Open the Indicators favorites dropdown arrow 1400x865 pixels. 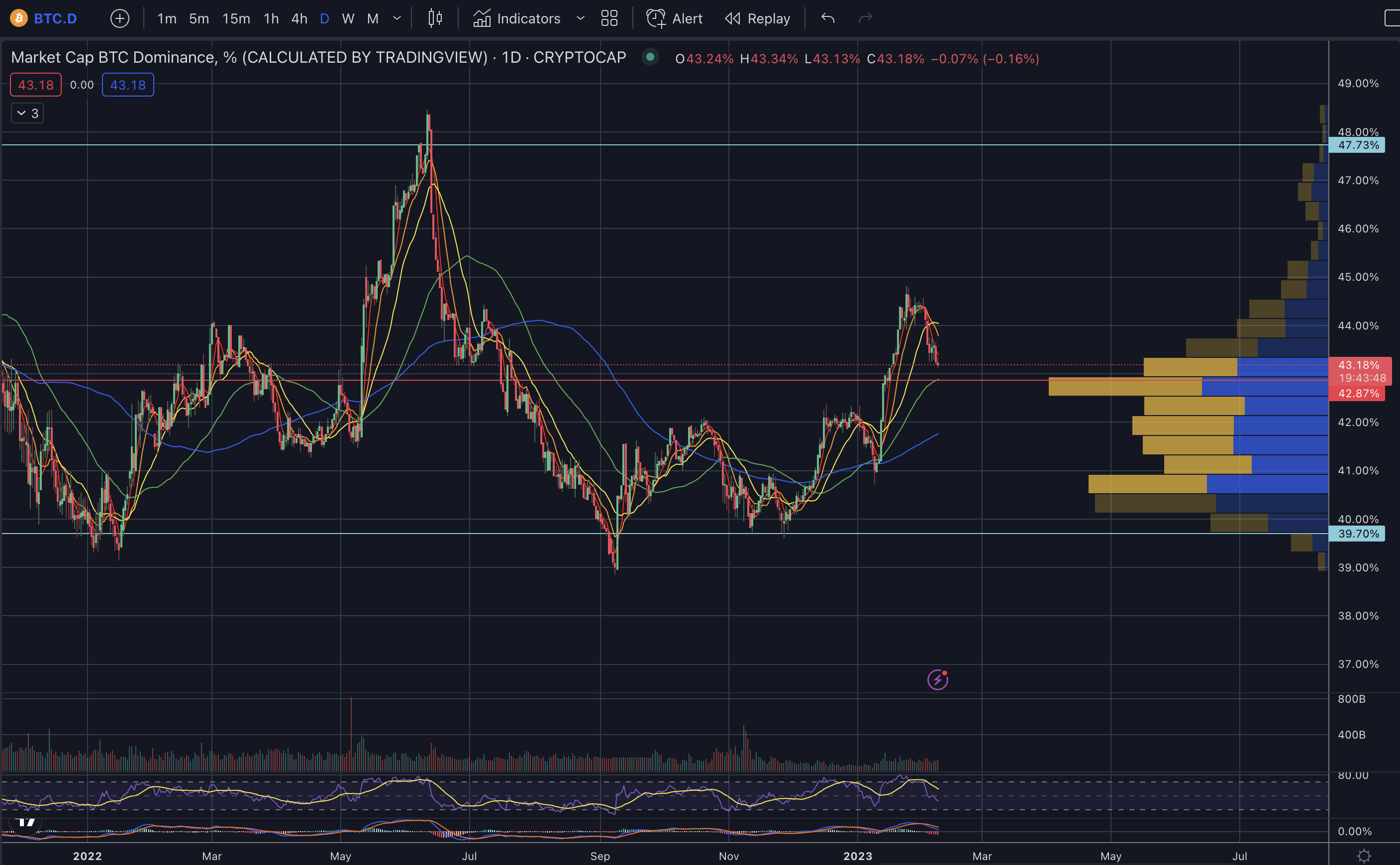tap(581, 19)
